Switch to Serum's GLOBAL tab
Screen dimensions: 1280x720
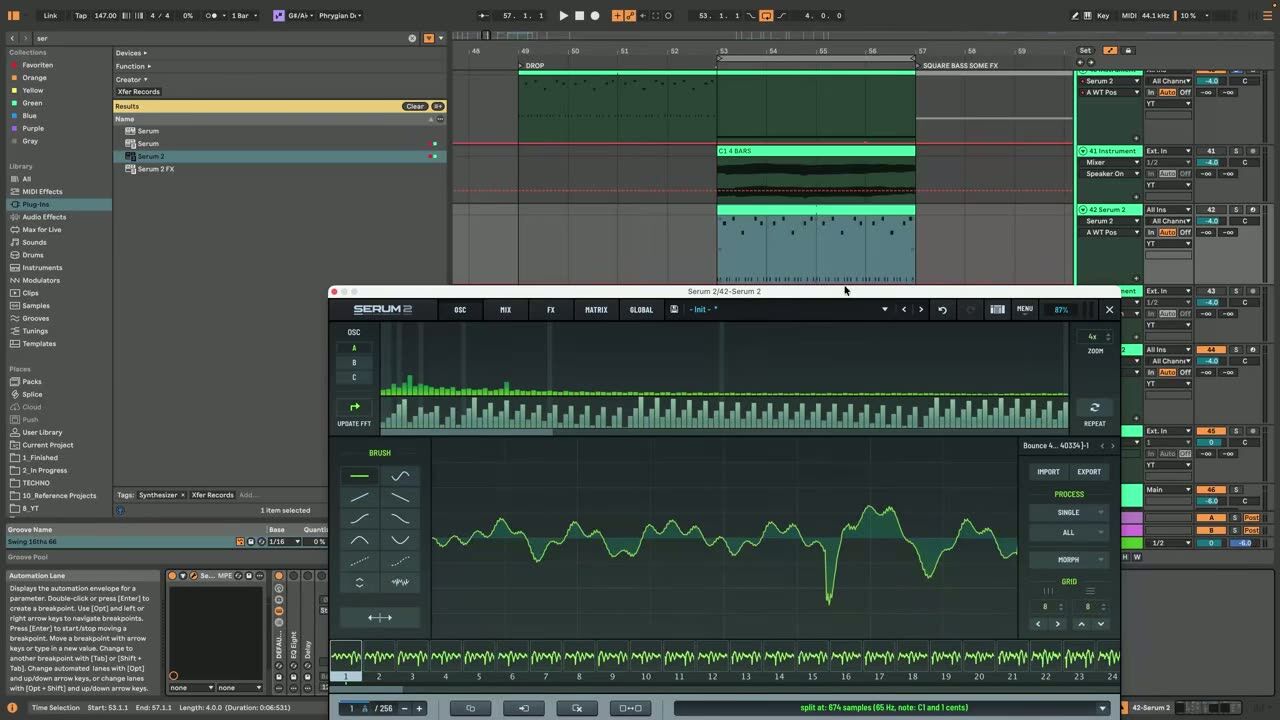pos(641,310)
